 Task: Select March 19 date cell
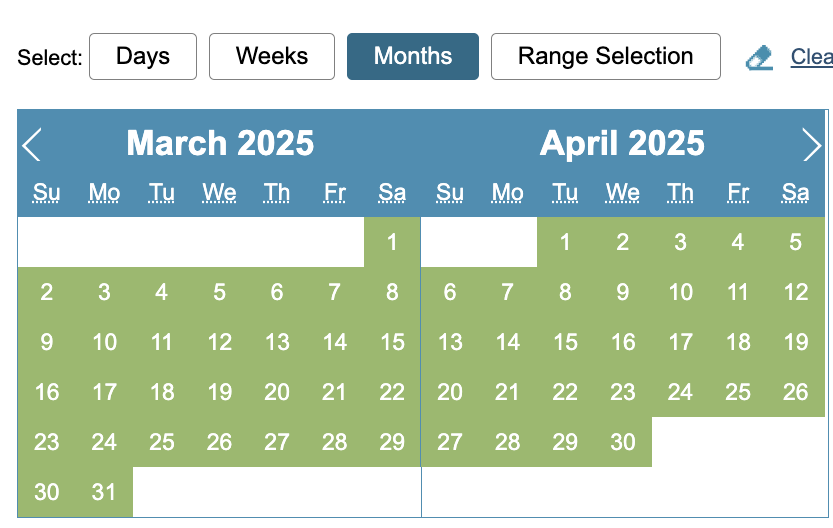219,392
